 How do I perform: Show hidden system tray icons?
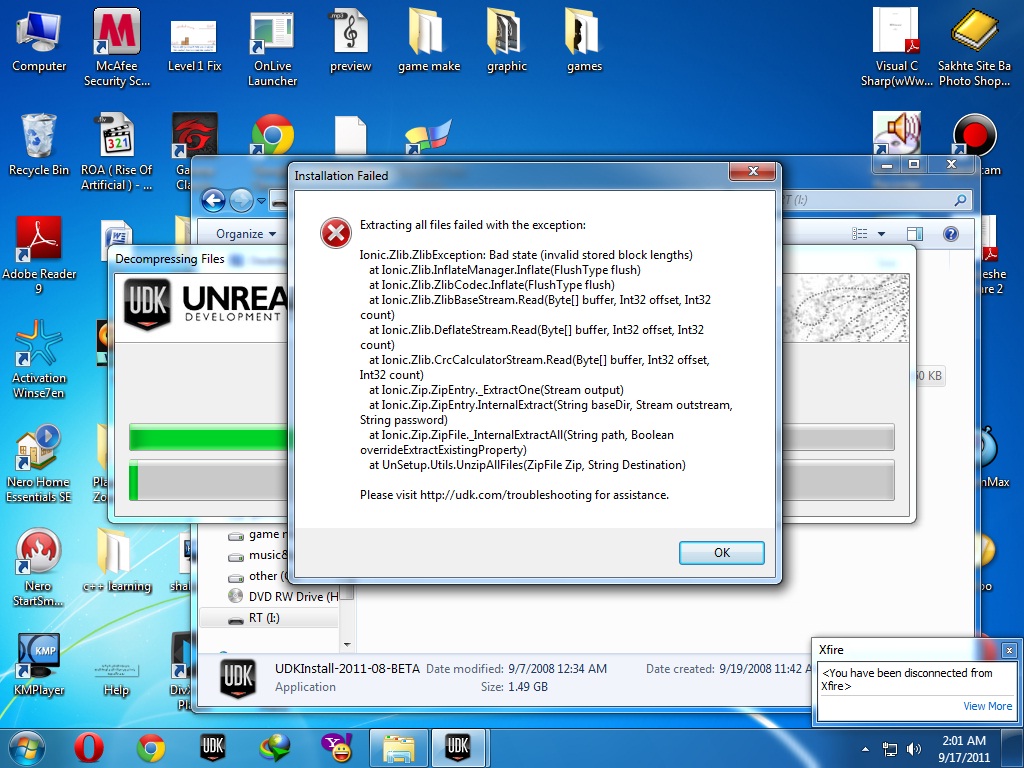pyautogui.click(x=864, y=748)
